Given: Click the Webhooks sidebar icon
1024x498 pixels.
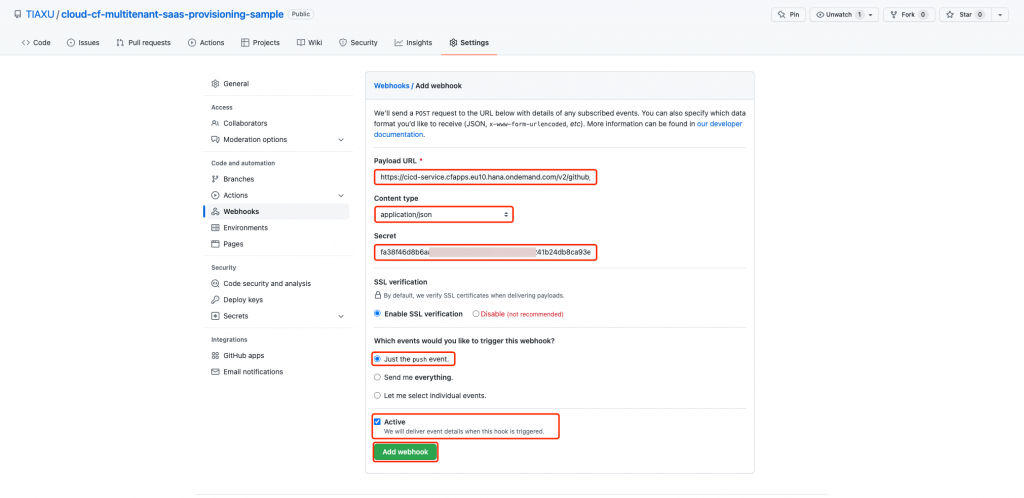Looking at the screenshot, I should coord(216,211).
